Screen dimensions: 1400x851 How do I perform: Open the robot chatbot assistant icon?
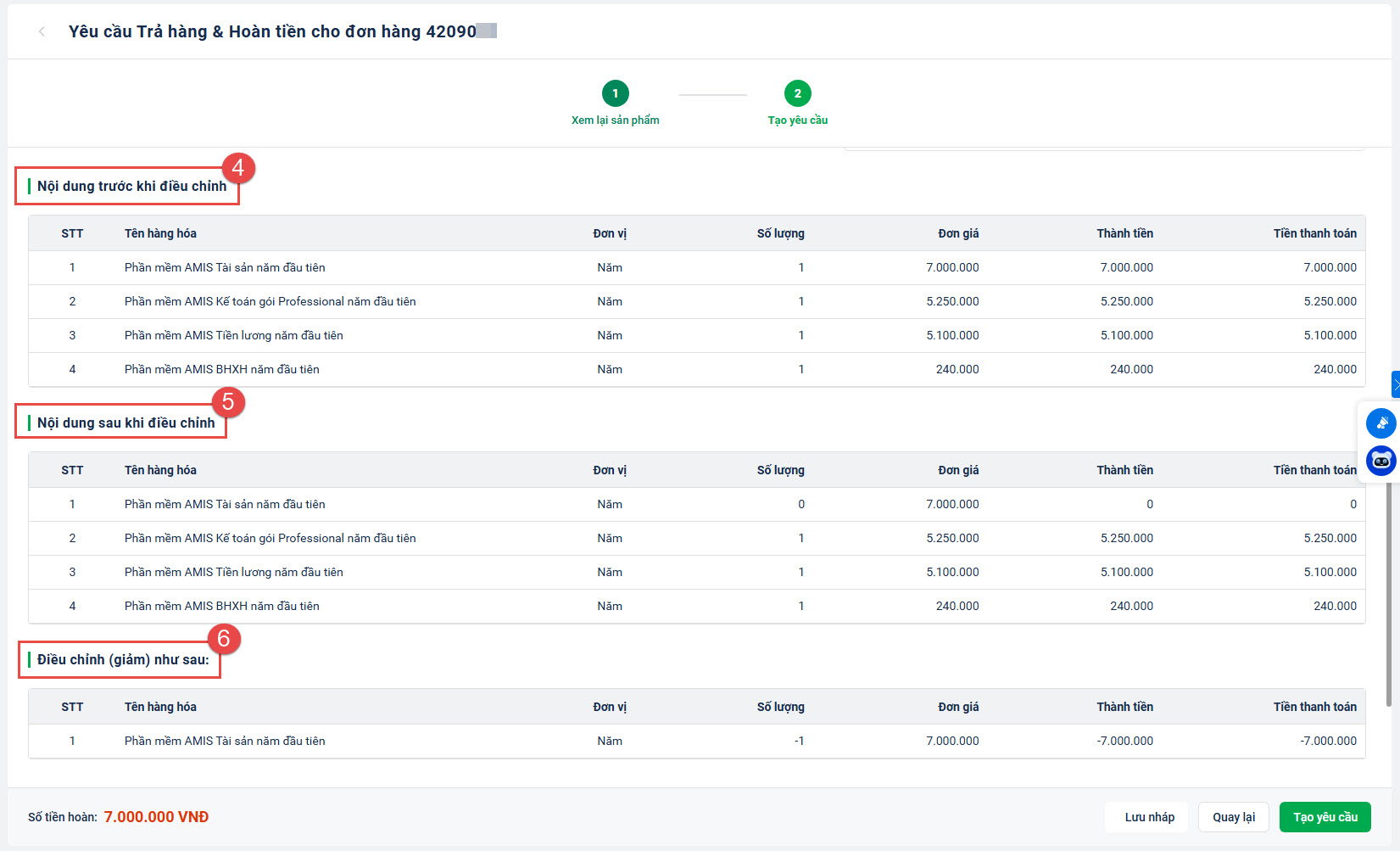point(1380,461)
